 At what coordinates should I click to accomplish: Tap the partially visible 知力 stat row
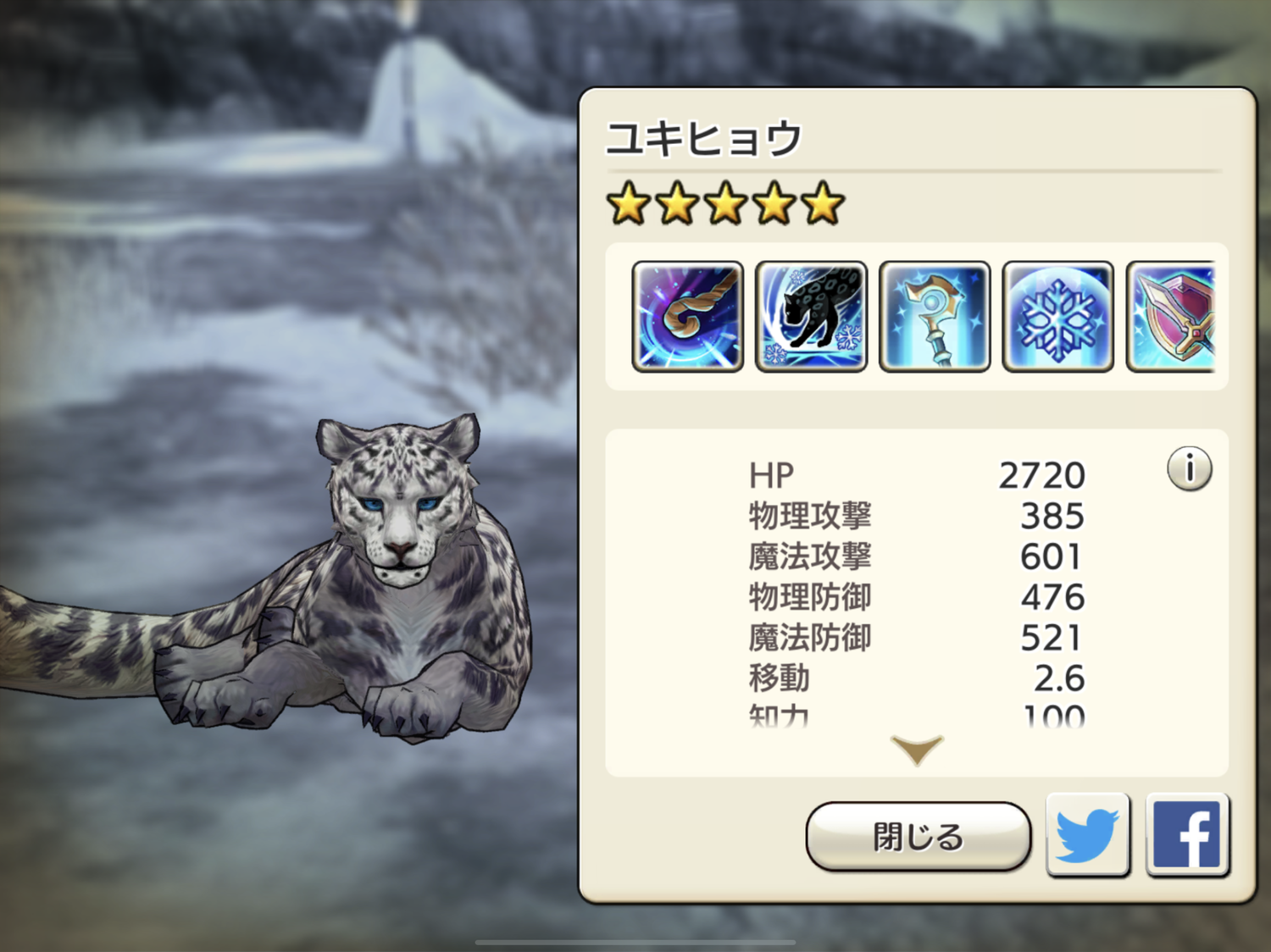coord(917,717)
